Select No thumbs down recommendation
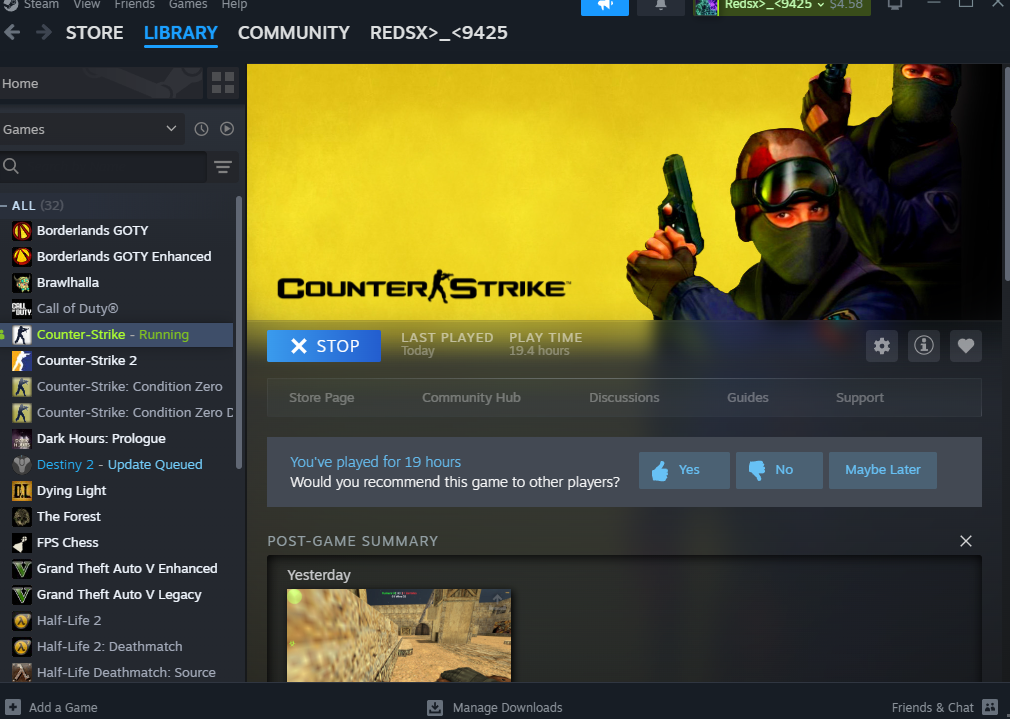 tap(779, 470)
